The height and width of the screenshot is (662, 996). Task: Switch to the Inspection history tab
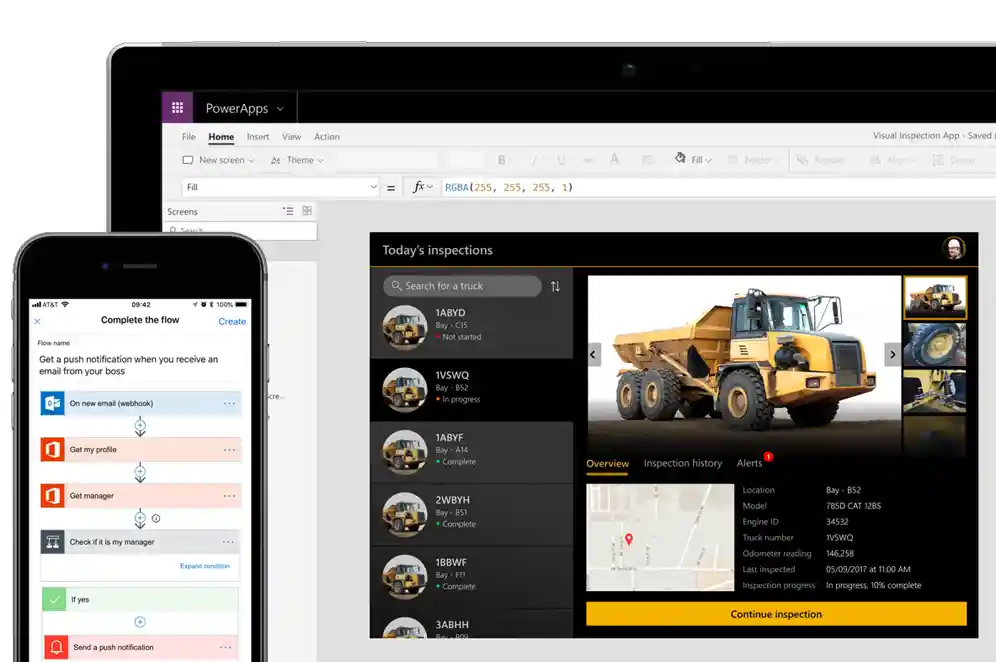coord(682,463)
